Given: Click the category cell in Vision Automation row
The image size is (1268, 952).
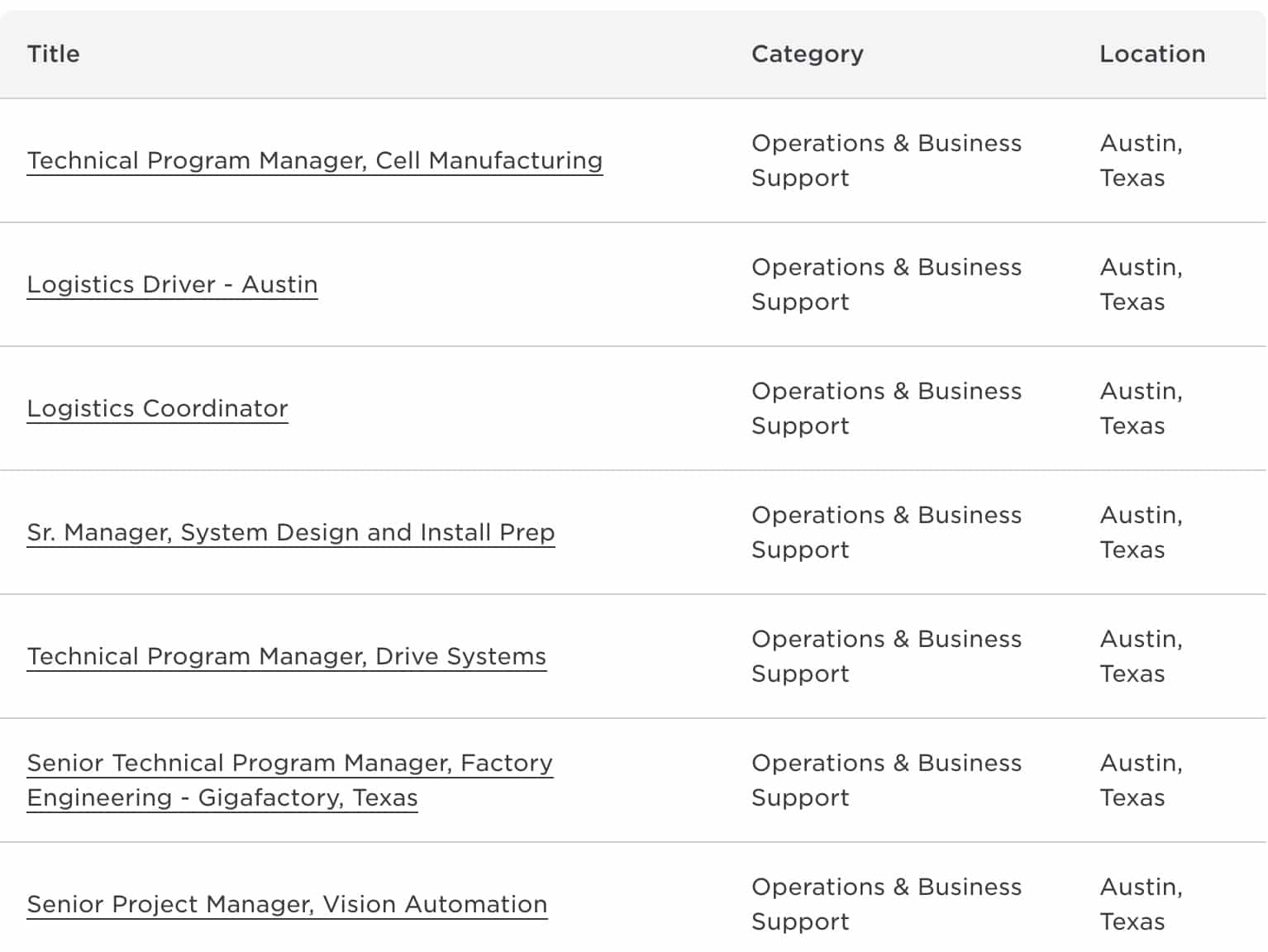Looking at the screenshot, I should pyautogui.click(x=885, y=904).
